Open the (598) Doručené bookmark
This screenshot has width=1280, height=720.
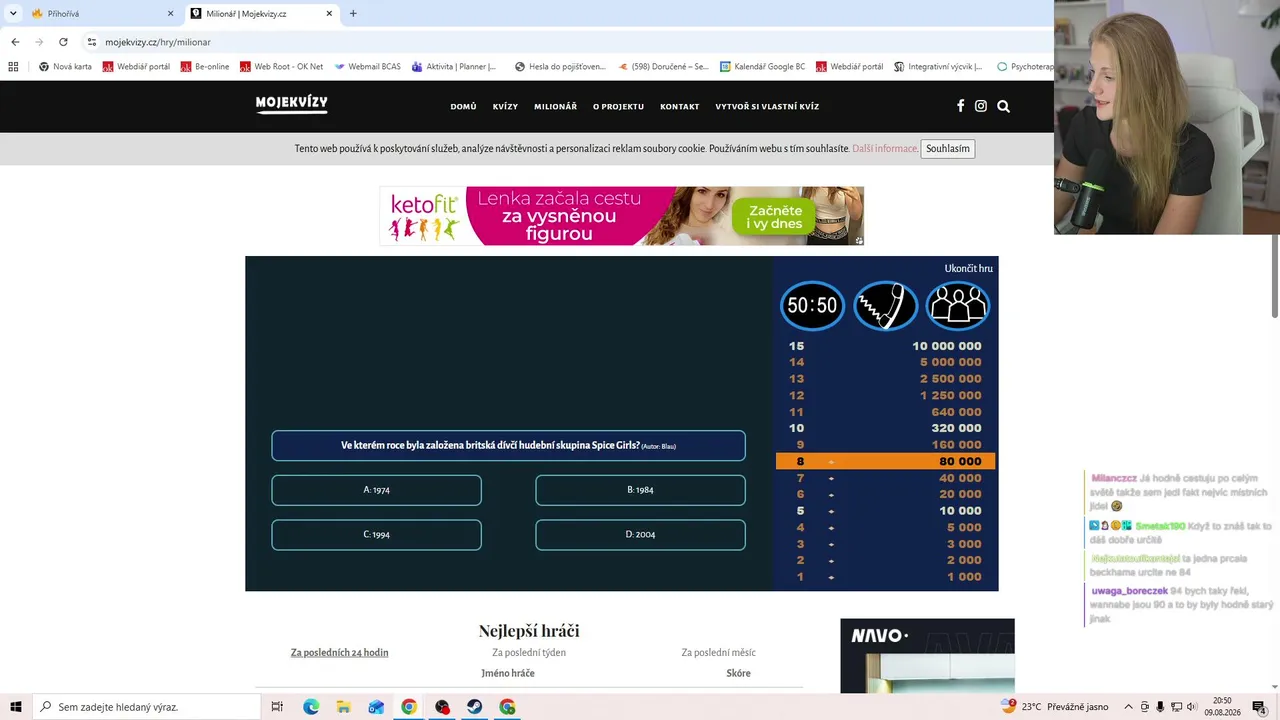[x=663, y=67]
